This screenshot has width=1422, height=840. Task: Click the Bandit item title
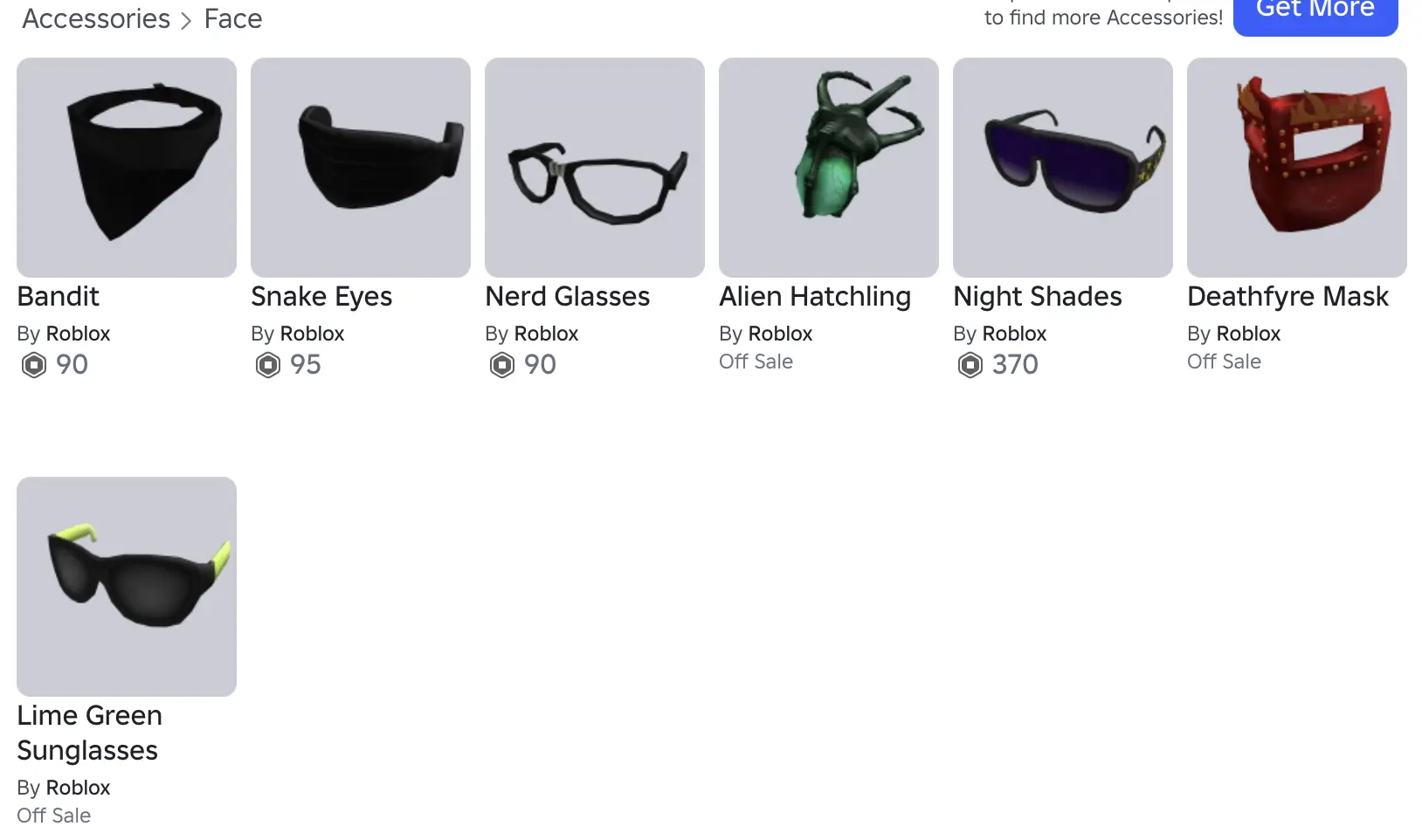click(59, 297)
